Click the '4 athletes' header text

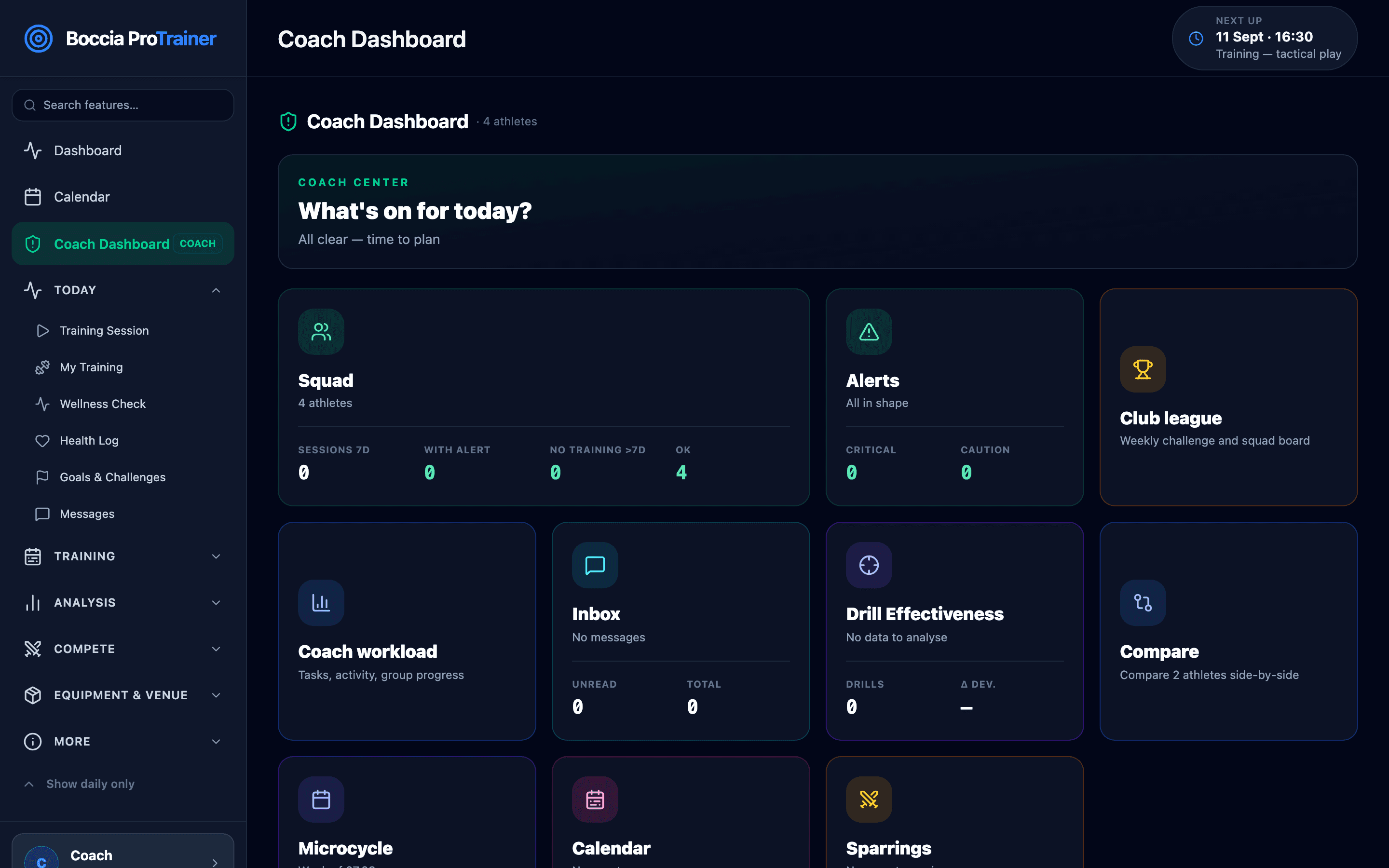(510, 122)
